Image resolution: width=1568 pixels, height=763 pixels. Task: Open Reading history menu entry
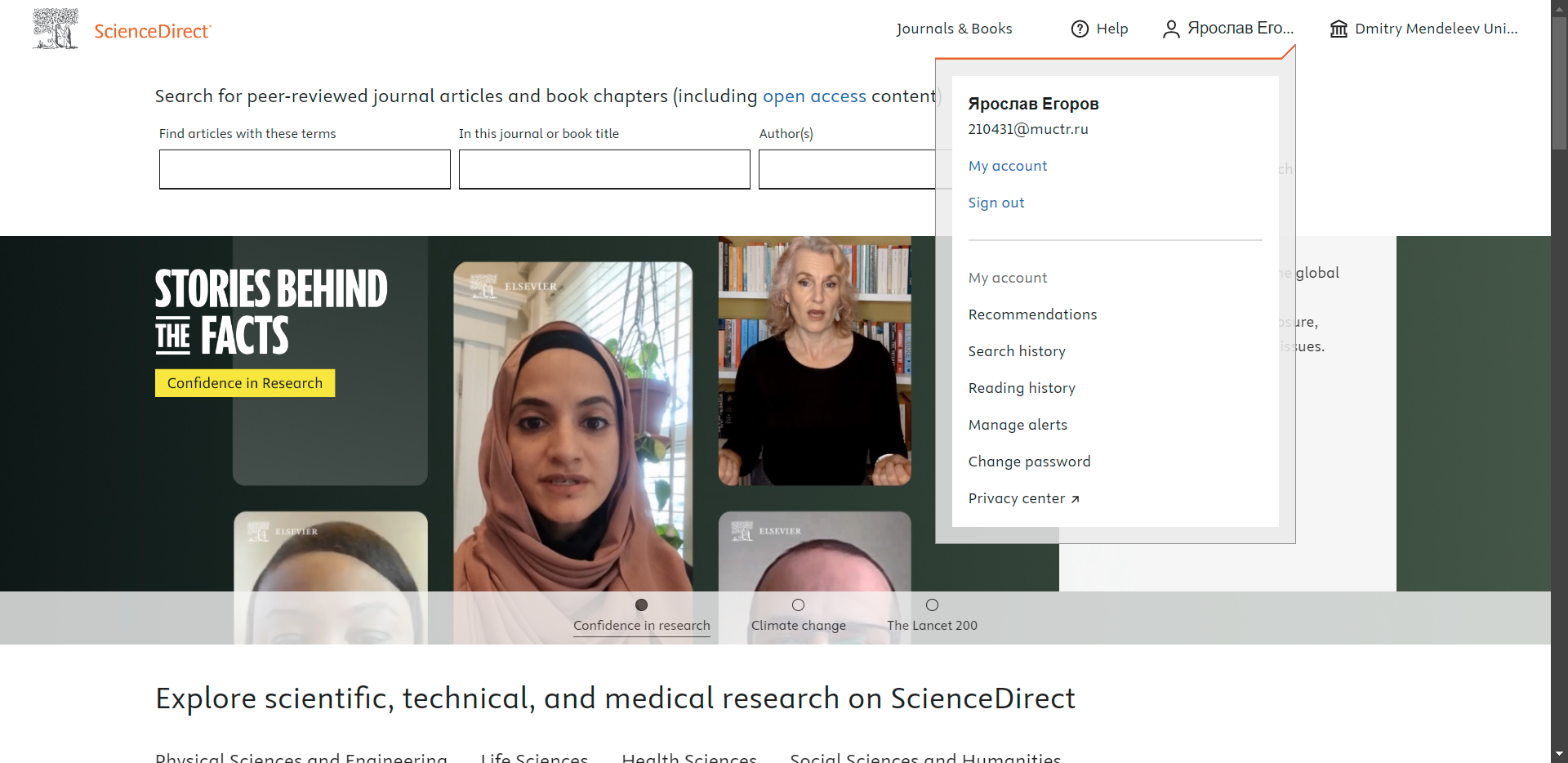tap(1022, 388)
